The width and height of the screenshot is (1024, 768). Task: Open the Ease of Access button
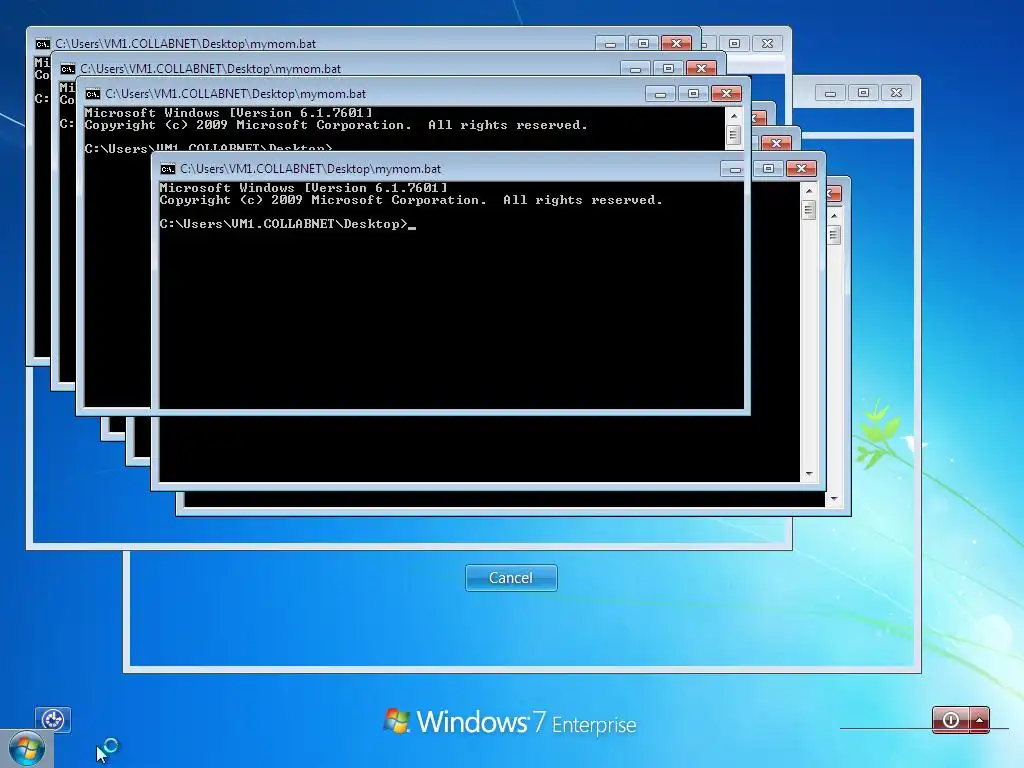53,720
